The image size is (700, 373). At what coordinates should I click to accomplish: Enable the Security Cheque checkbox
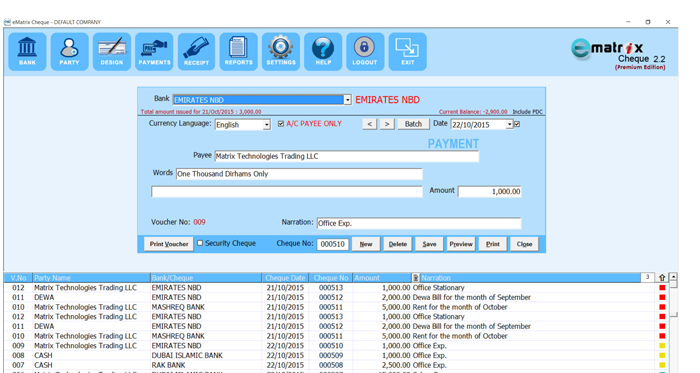tap(200, 243)
